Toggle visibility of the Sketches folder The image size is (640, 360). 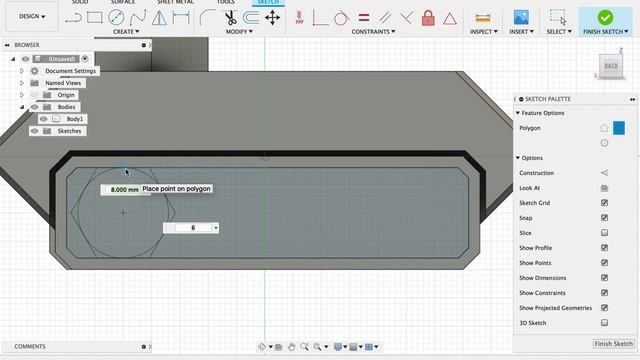click(x=35, y=131)
